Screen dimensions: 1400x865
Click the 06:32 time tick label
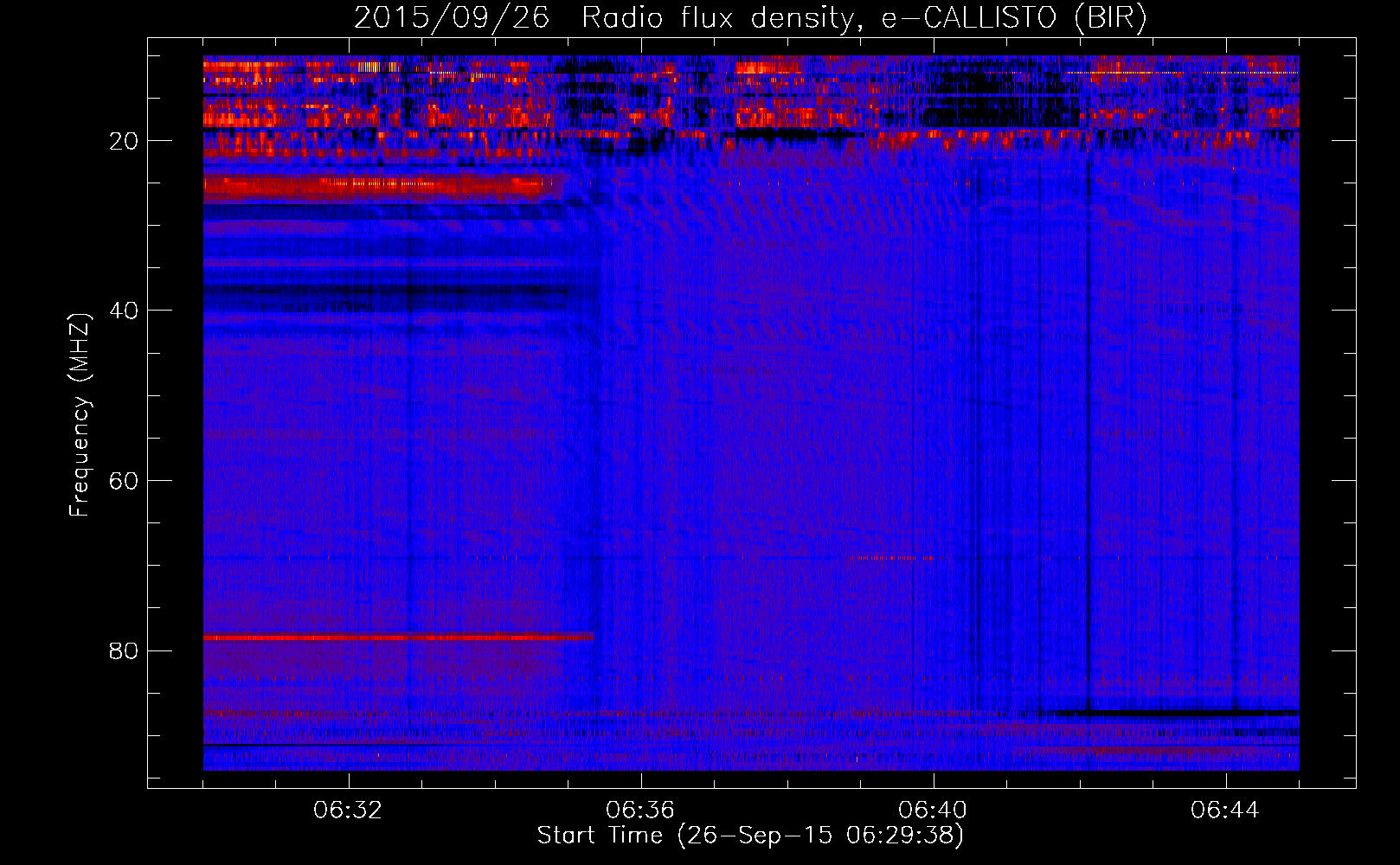click(348, 811)
